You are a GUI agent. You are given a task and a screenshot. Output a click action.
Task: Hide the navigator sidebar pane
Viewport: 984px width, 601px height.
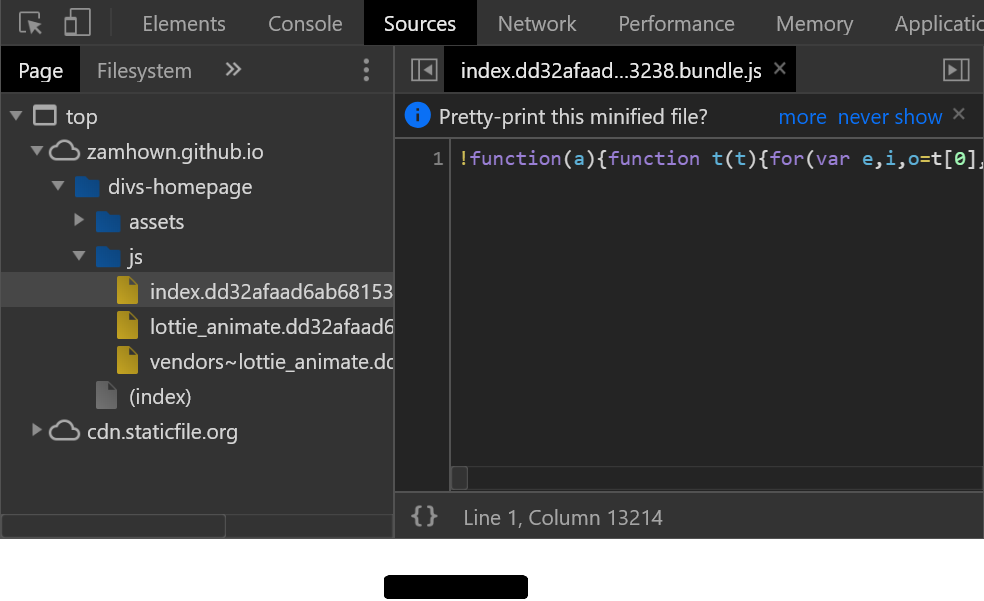424,70
